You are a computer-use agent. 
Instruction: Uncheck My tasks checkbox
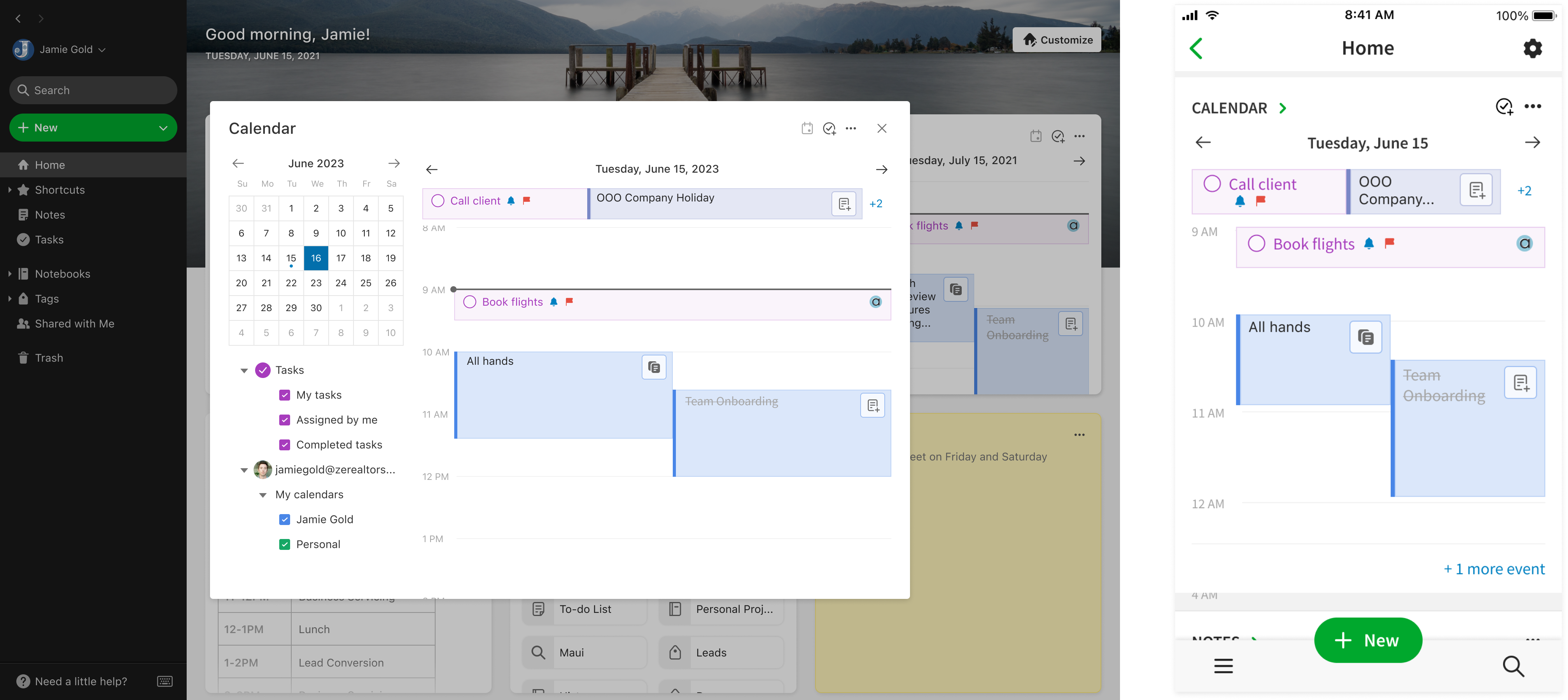click(284, 395)
